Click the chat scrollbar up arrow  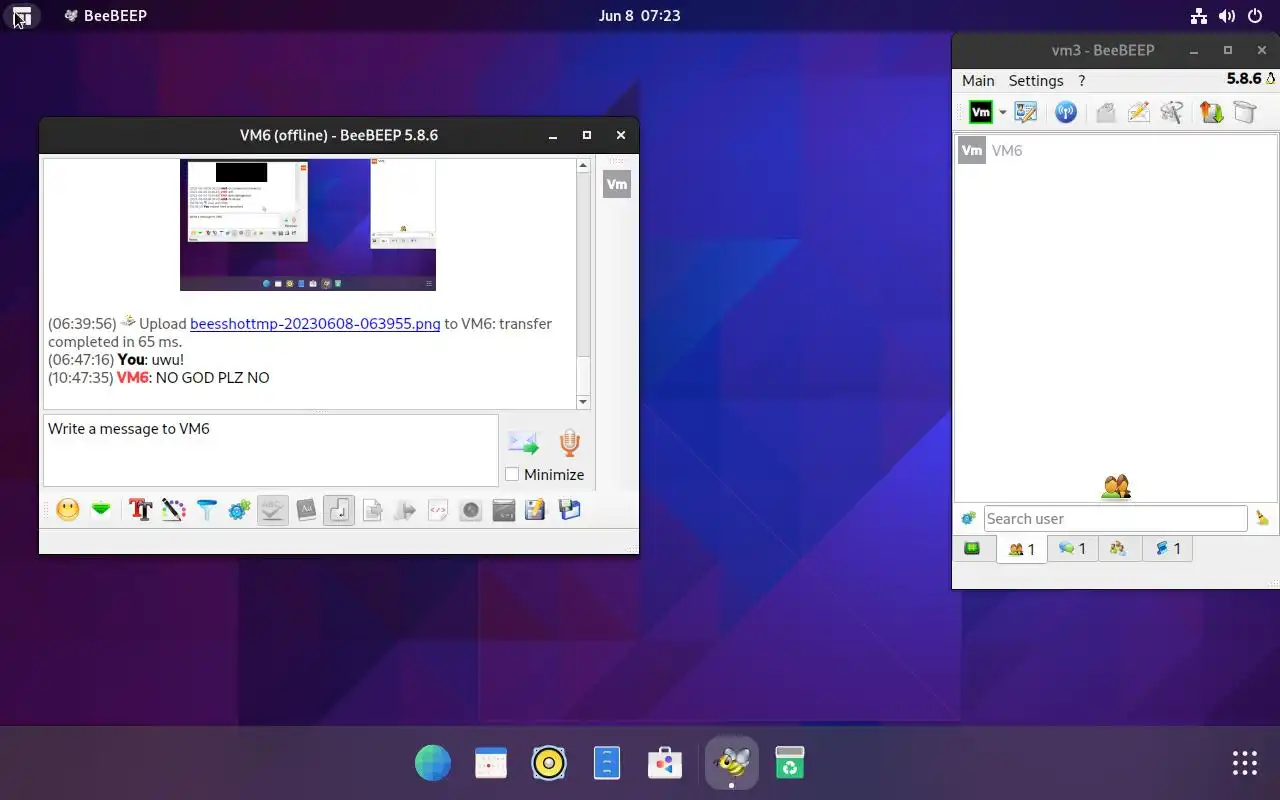click(x=584, y=167)
